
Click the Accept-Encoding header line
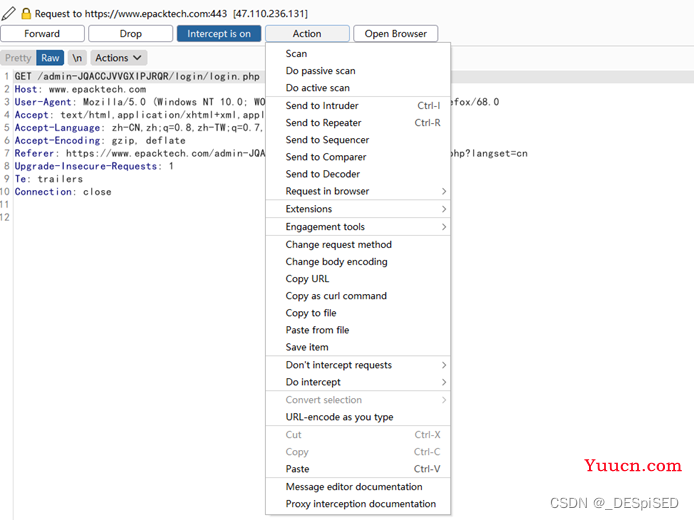click(x=100, y=141)
